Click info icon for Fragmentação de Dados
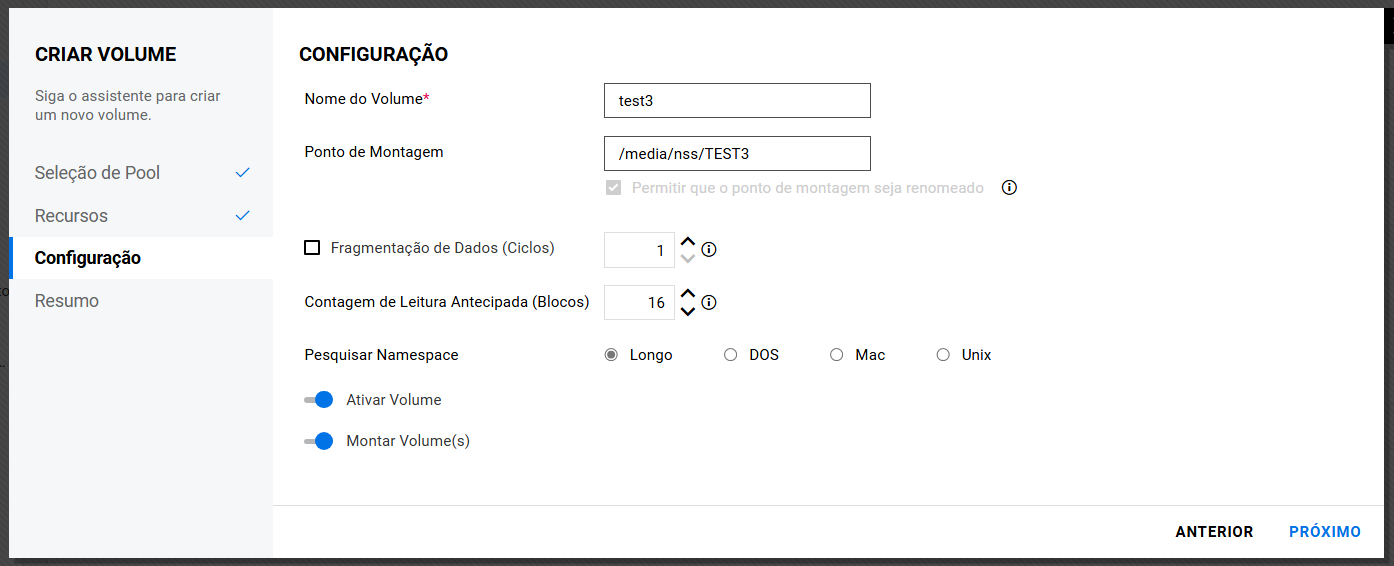This screenshot has width=1394, height=566. coord(709,250)
